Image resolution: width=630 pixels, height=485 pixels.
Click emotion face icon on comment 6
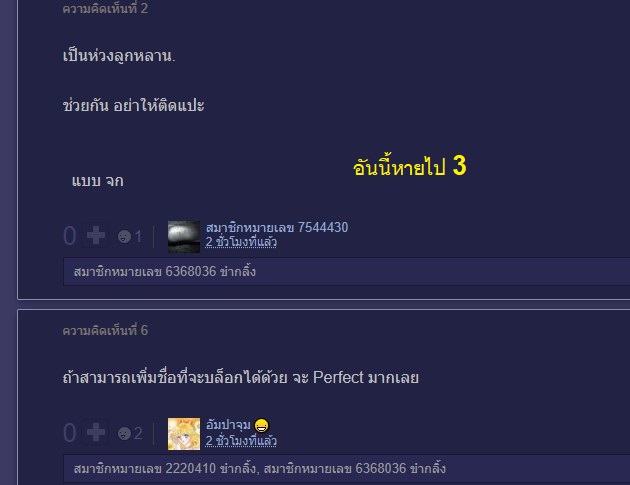click(124, 433)
